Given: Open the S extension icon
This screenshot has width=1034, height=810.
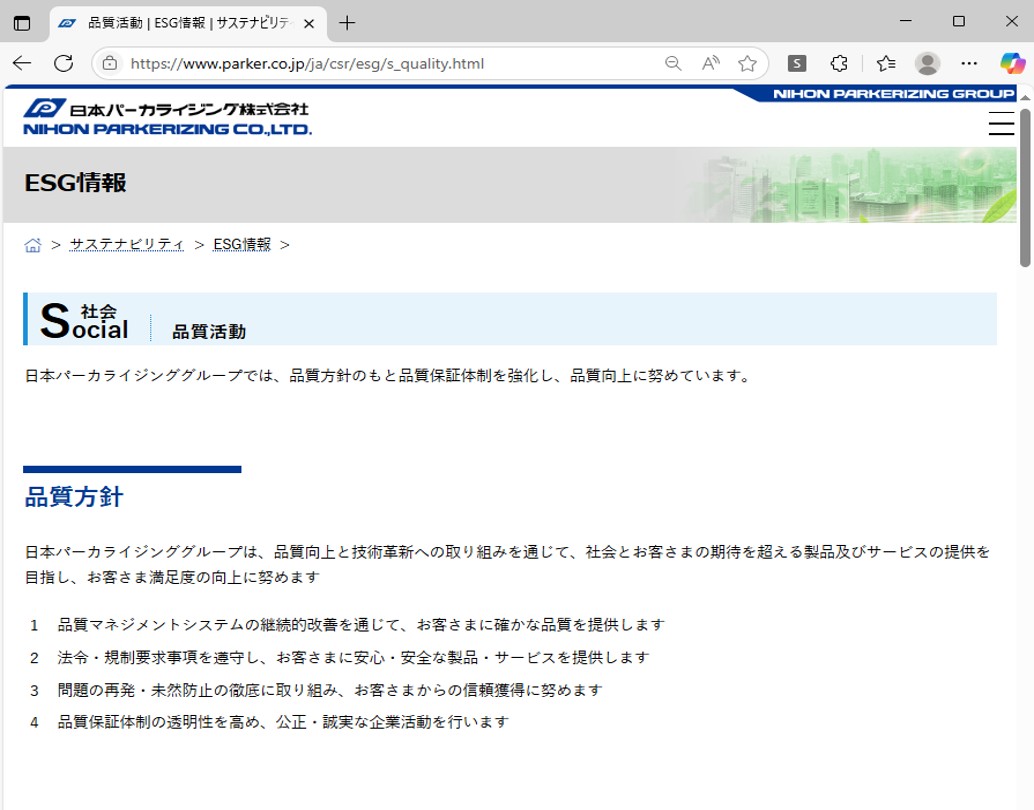Looking at the screenshot, I should click(797, 63).
